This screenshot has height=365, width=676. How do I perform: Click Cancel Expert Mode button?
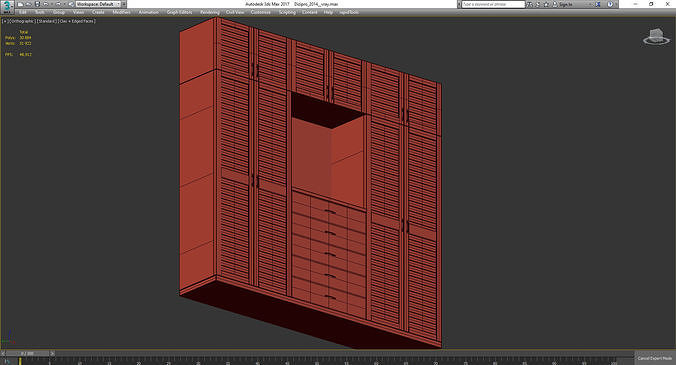(655, 358)
